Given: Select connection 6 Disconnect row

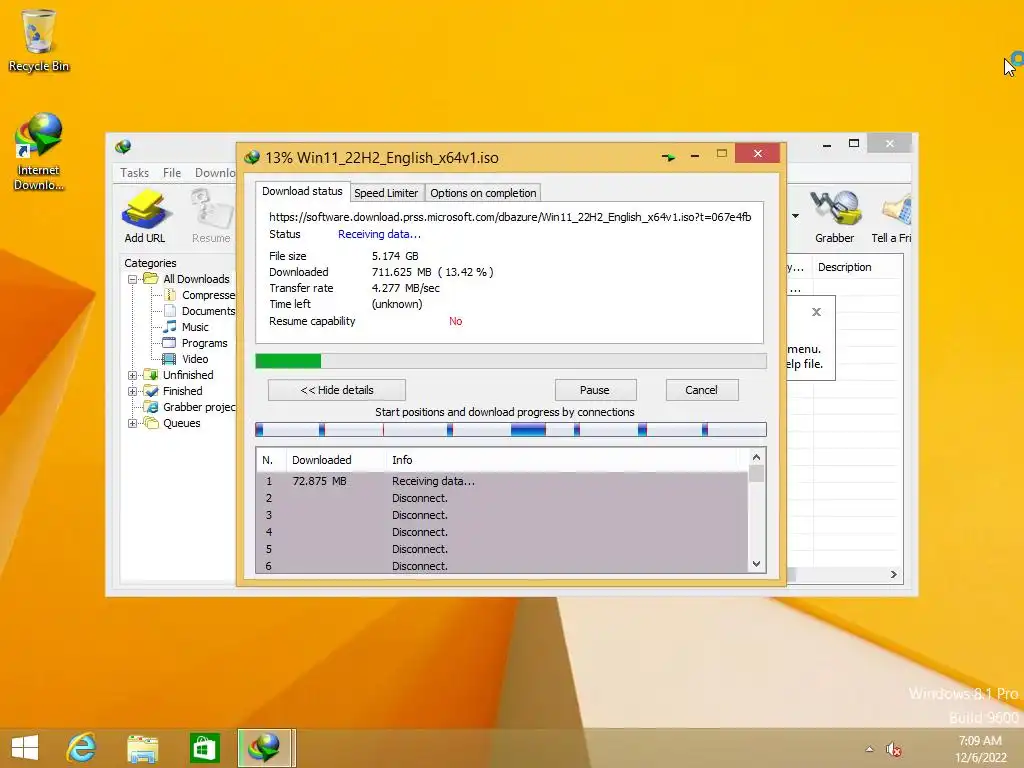Looking at the screenshot, I should coord(502,566).
